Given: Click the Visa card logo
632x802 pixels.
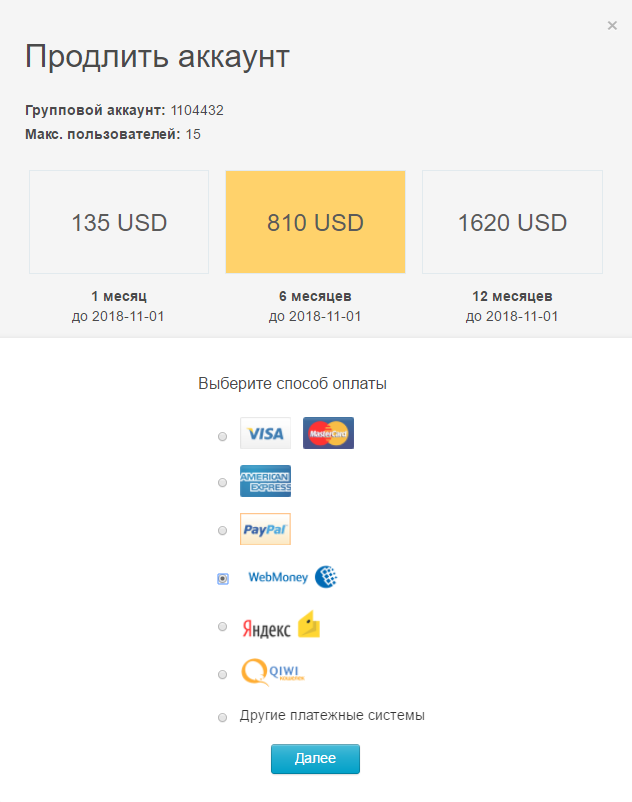Looking at the screenshot, I should [265, 433].
